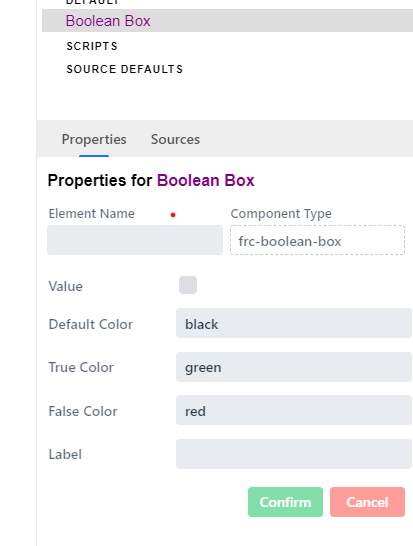Click the True Color field showing green
This screenshot has width=413, height=546.
tap(294, 367)
